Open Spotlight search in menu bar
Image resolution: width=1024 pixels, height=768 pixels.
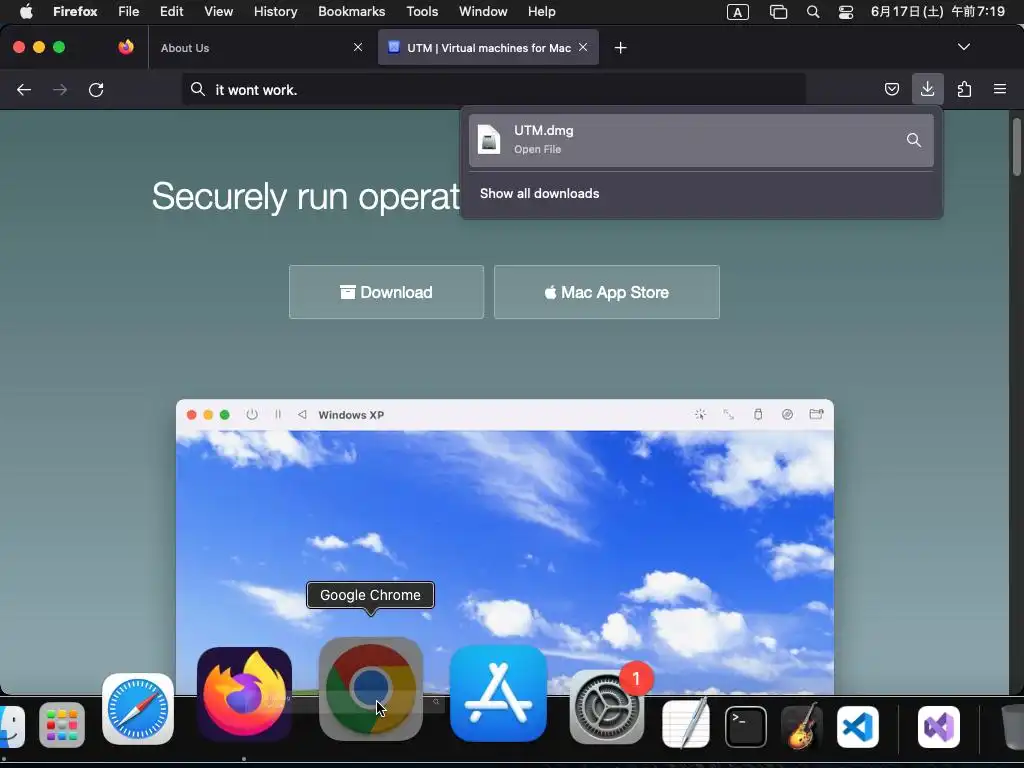tap(813, 12)
